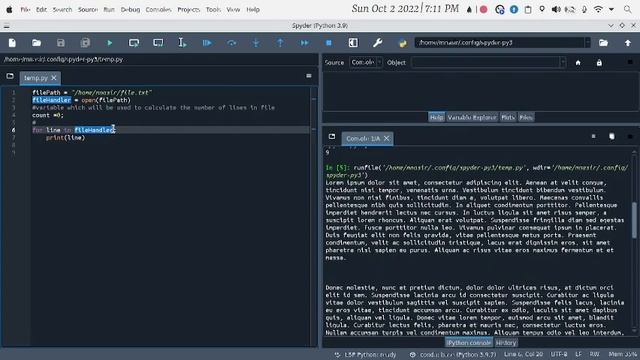This screenshot has width=640, height=360.
Task: Step over current line in debugger
Action: pos(231,43)
